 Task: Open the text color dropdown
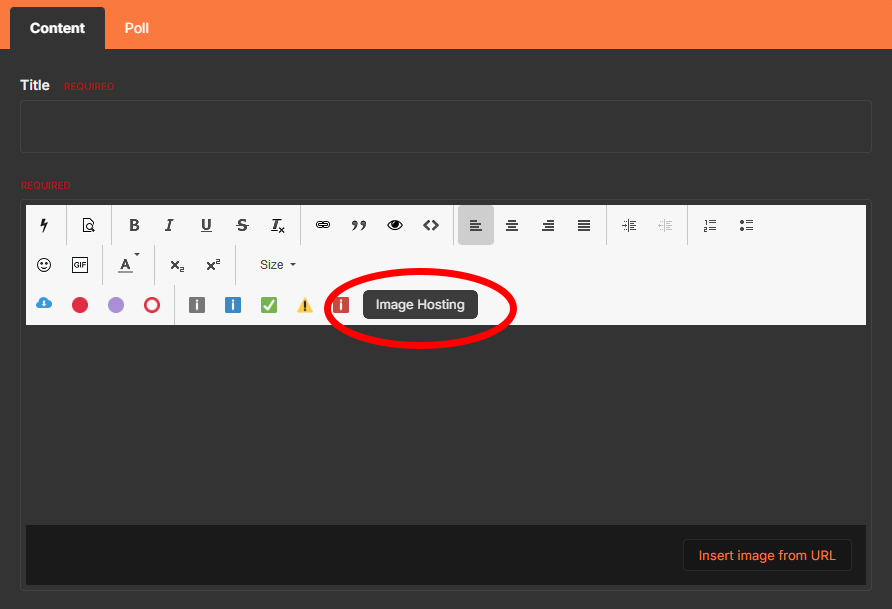click(128, 264)
